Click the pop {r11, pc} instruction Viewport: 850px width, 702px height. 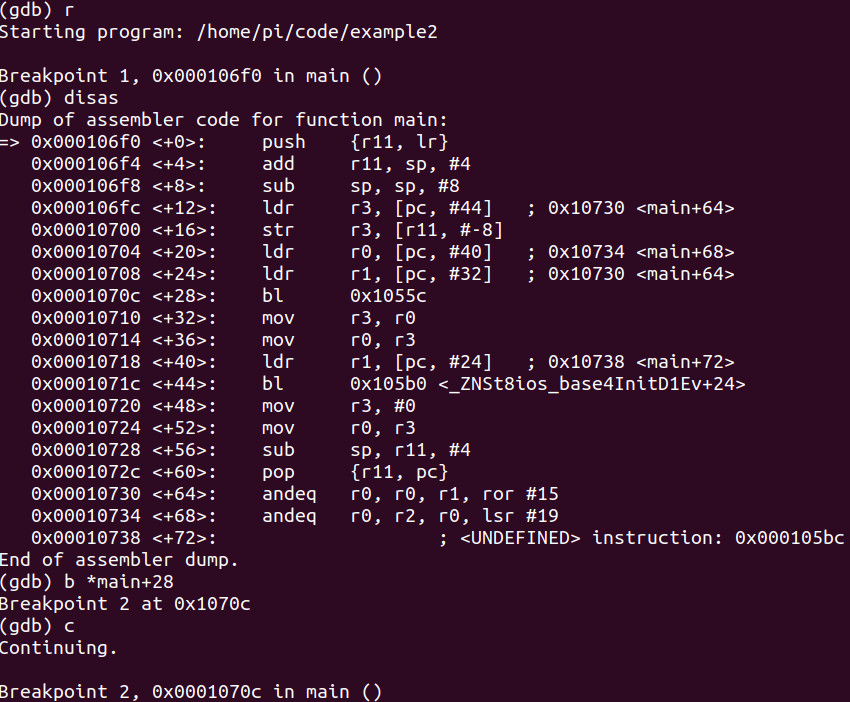[355, 472]
